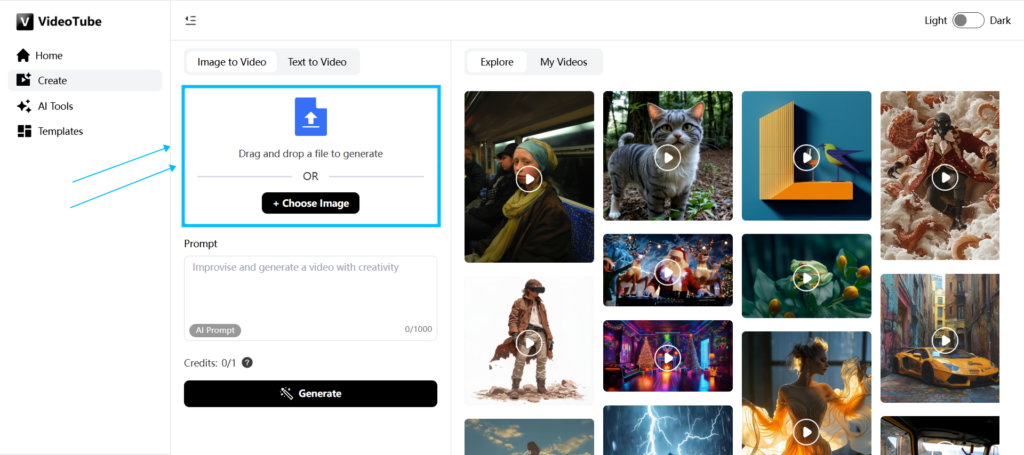Click the Home house icon
The height and width of the screenshot is (455, 1024).
tap(24, 55)
